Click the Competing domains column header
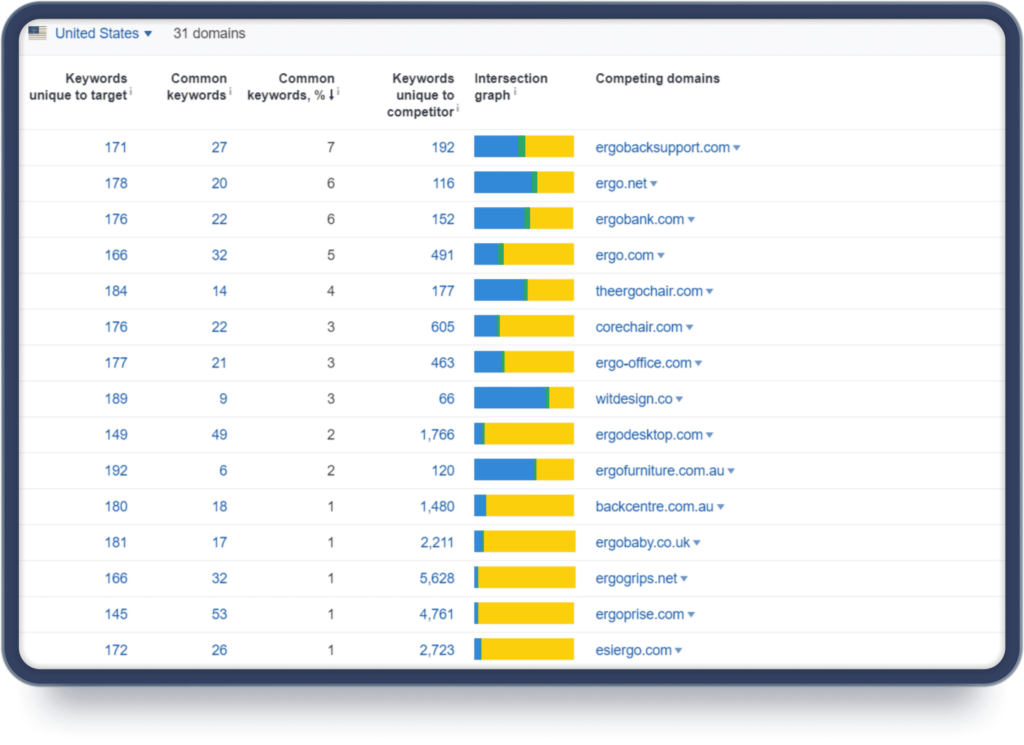Viewport: 1024px width, 745px height. tap(657, 78)
